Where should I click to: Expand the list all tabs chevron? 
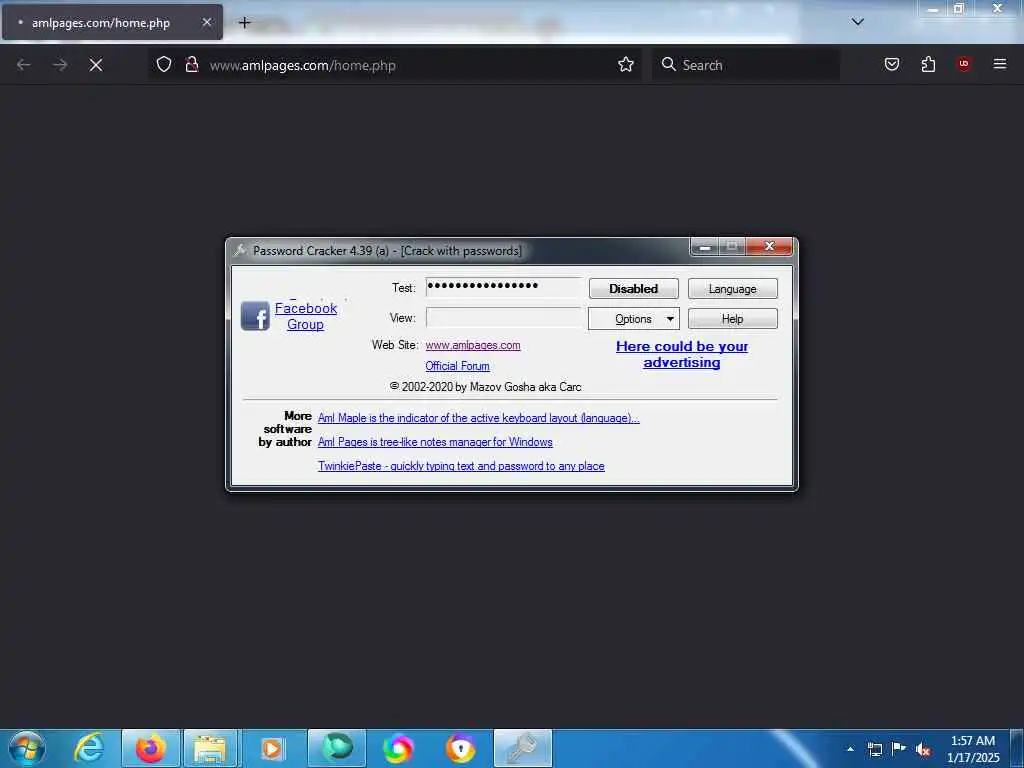pos(857,22)
